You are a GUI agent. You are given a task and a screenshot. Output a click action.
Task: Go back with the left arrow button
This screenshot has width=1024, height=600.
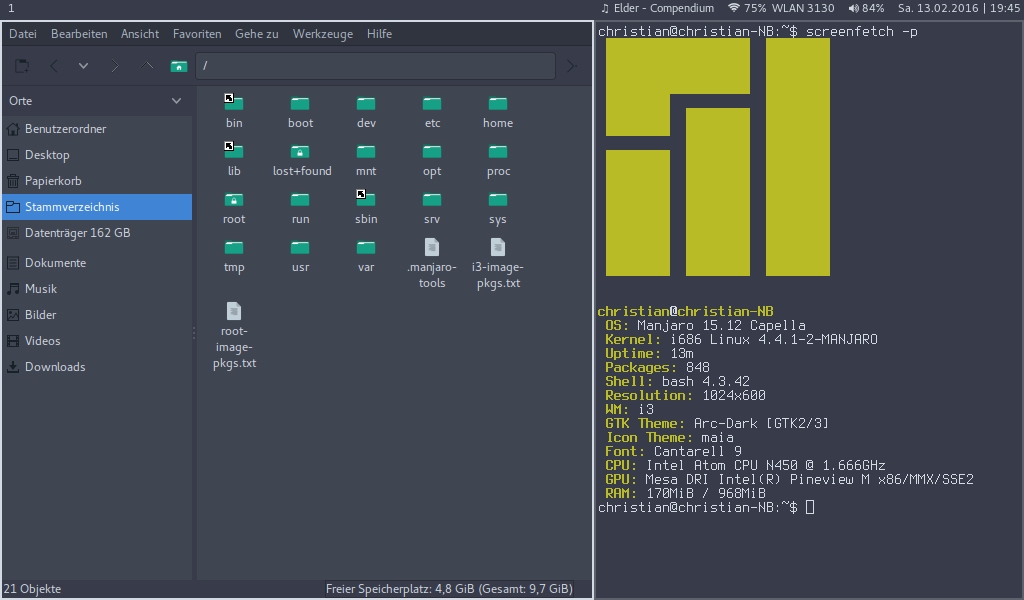[54, 66]
